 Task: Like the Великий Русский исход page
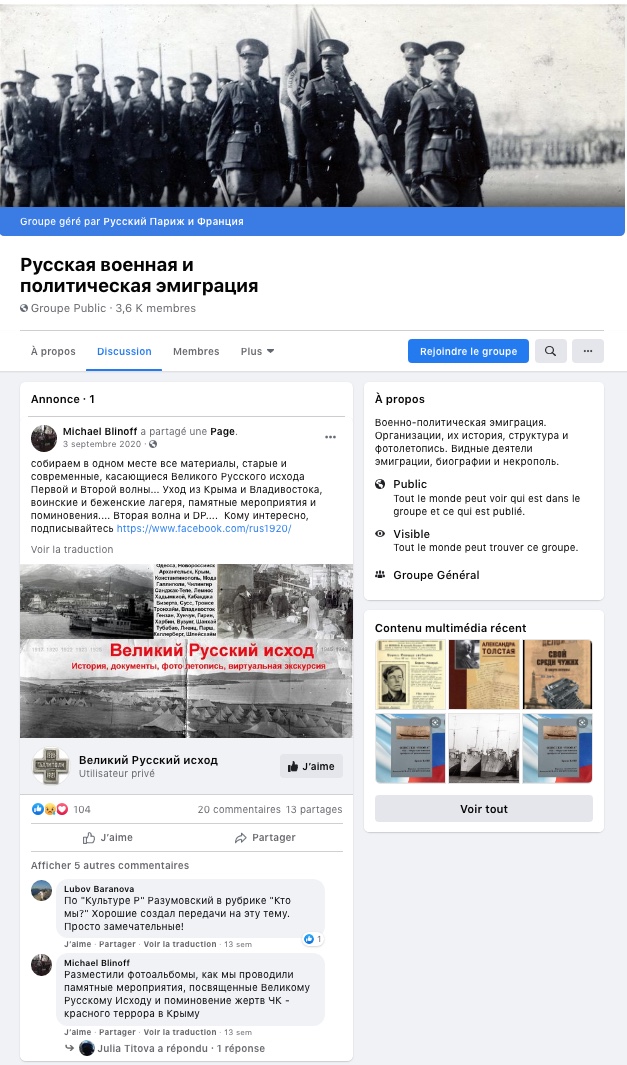(x=311, y=766)
